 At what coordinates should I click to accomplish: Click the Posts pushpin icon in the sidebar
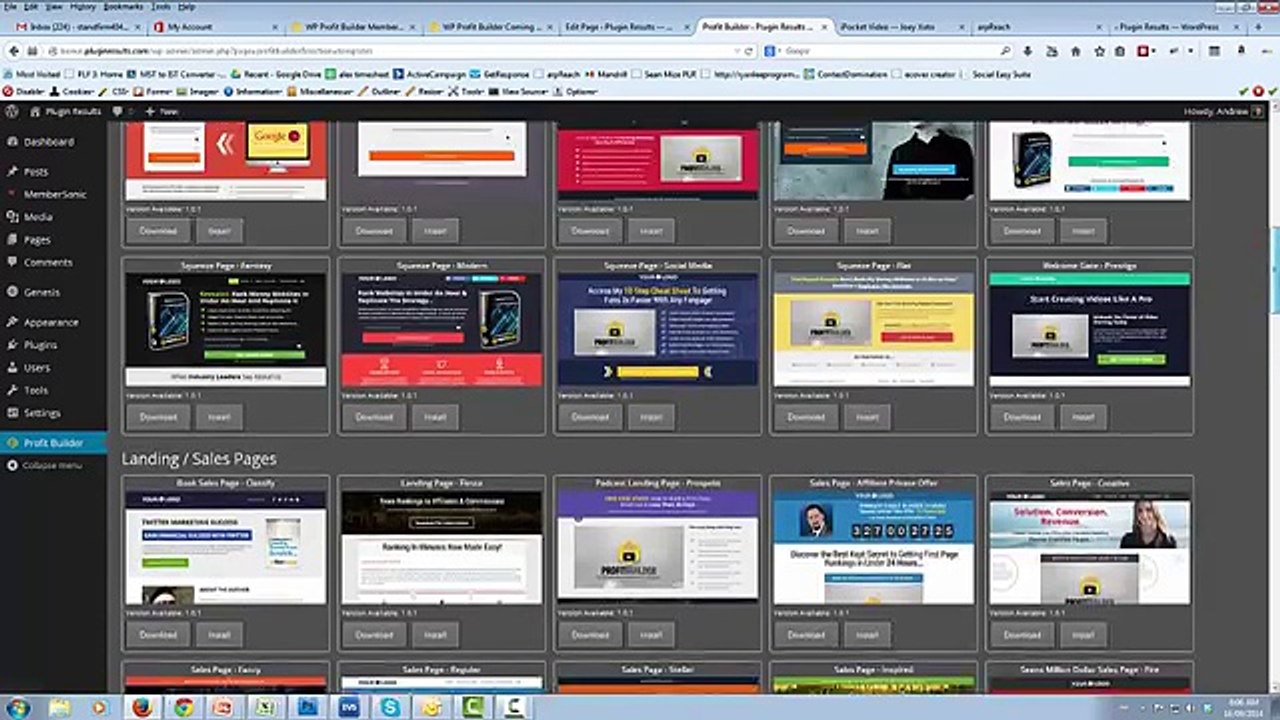click(11, 172)
